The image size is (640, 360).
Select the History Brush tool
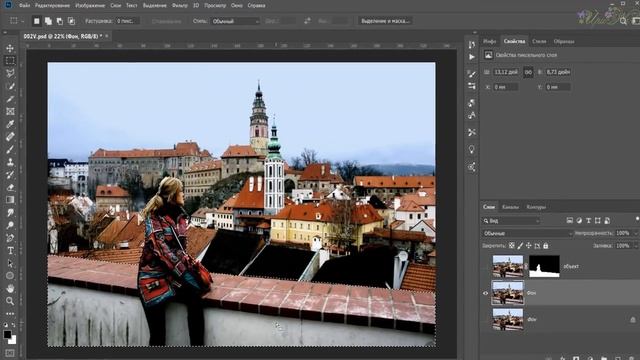(10, 175)
